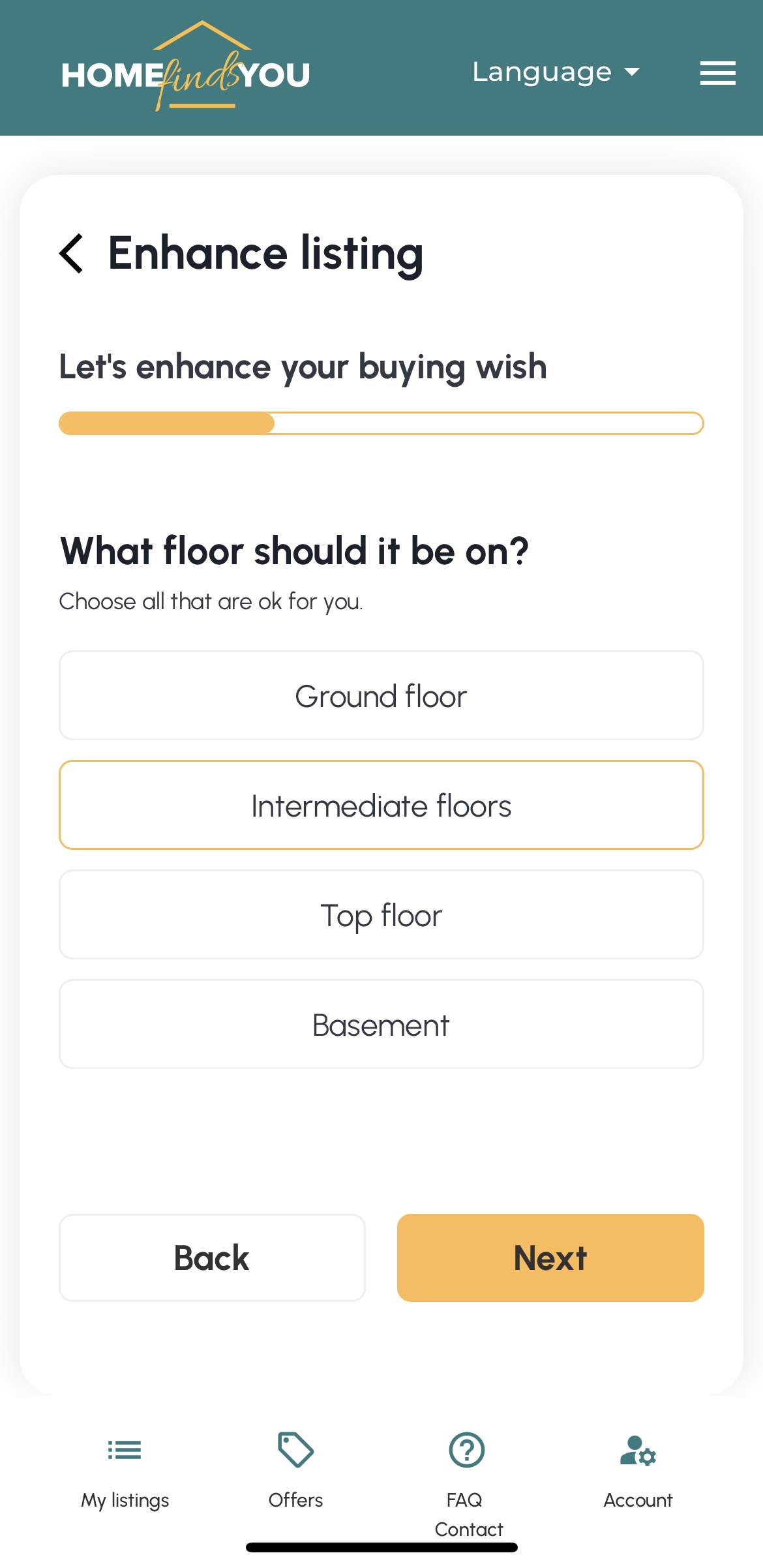Click the back chevron beside Enhance listing

[x=71, y=253]
